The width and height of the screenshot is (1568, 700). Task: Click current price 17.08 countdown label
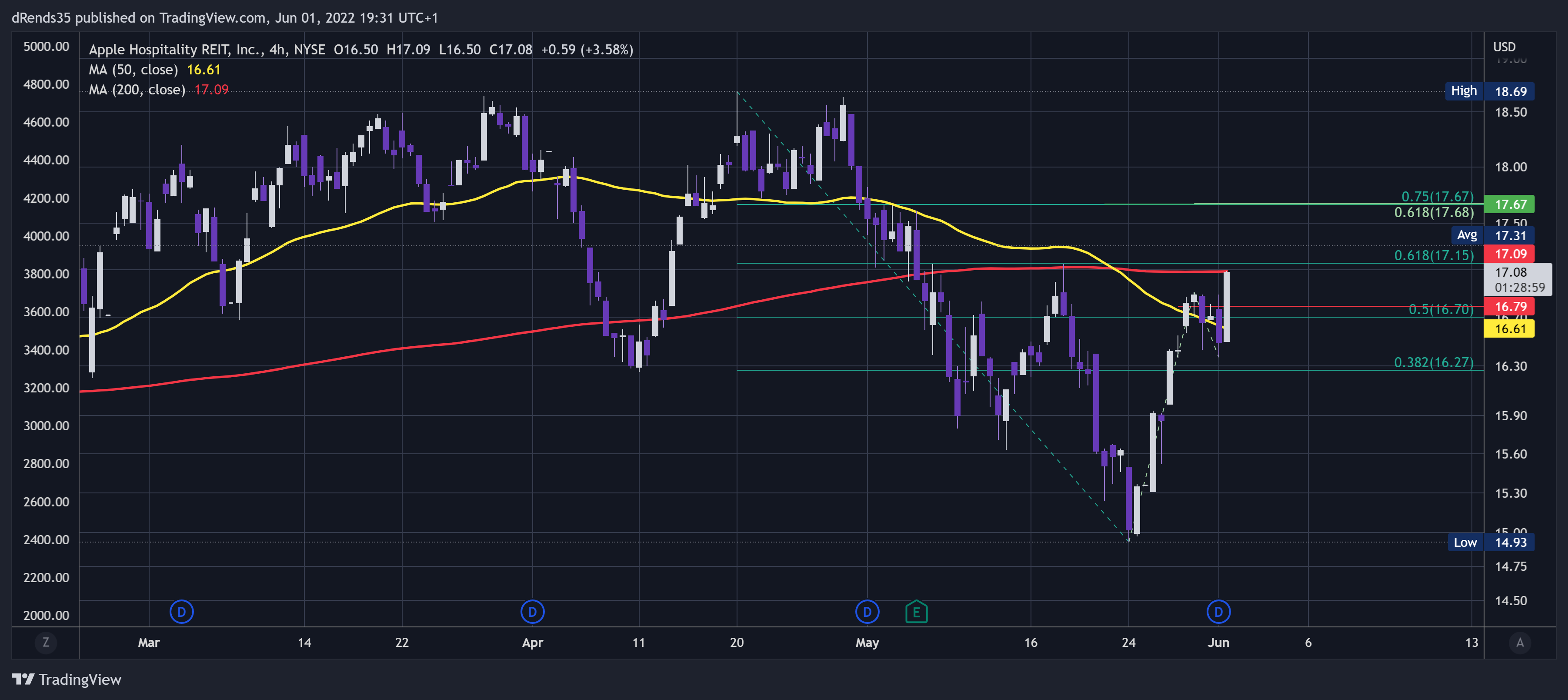[1518, 280]
